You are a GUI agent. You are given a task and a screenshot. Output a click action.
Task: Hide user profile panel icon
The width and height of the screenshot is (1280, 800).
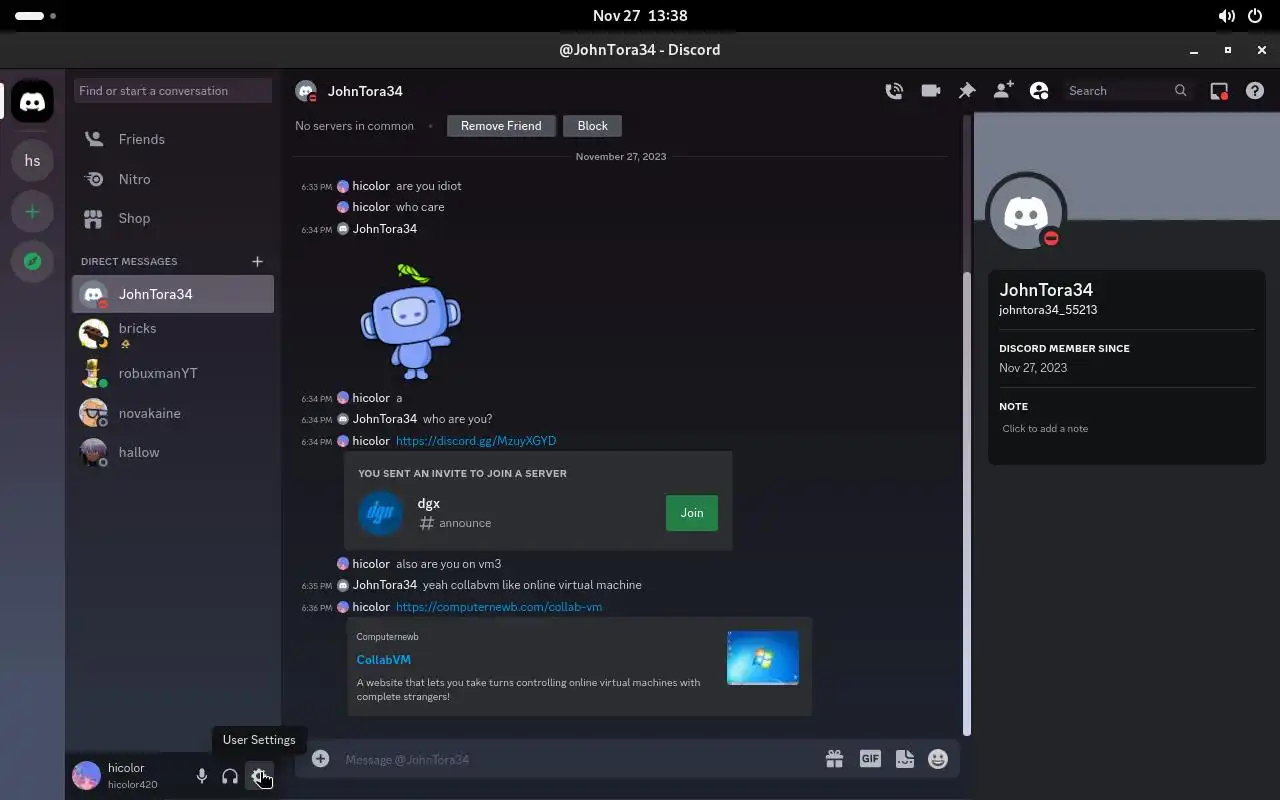pyautogui.click(x=1039, y=91)
